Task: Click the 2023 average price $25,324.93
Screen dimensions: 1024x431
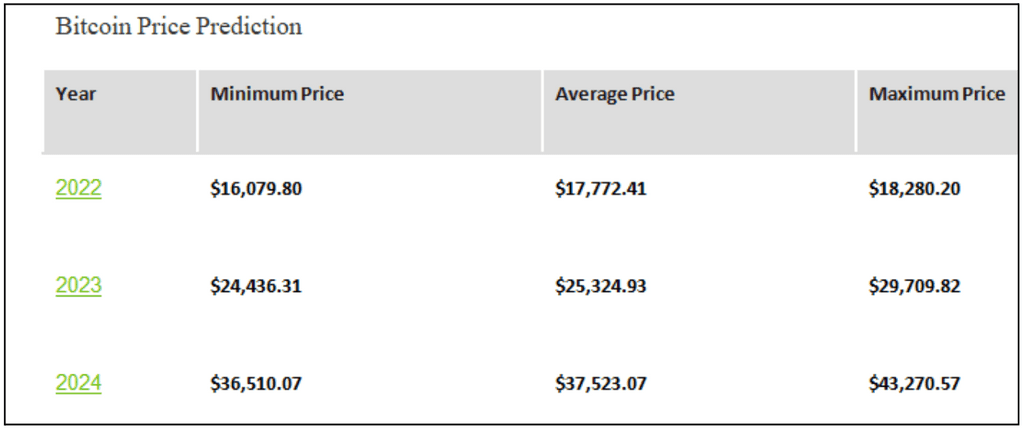Action: 601,286
